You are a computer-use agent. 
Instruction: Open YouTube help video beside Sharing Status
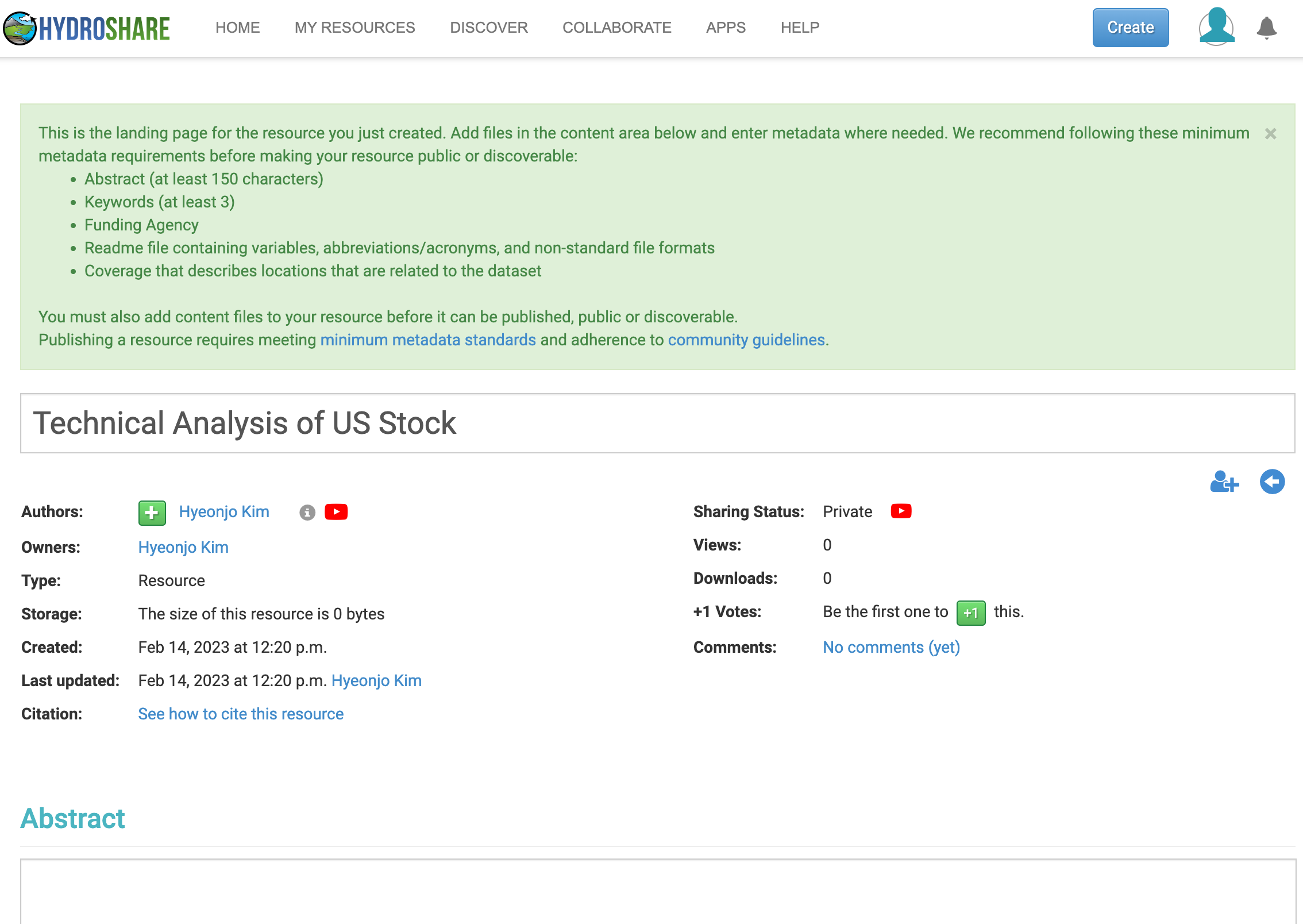pos(901,511)
